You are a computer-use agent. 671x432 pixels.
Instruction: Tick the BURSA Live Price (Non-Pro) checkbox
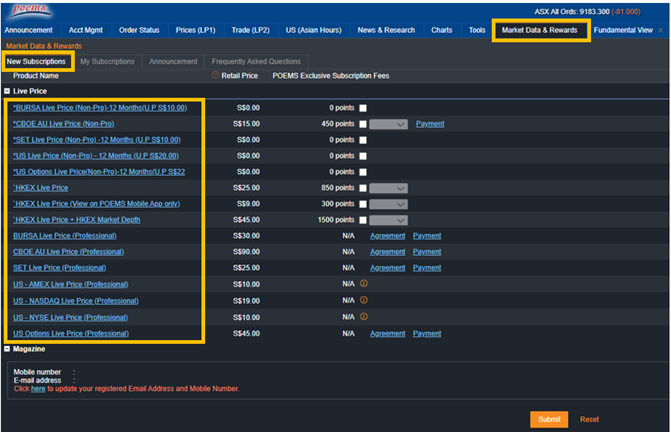pyautogui.click(x=363, y=108)
